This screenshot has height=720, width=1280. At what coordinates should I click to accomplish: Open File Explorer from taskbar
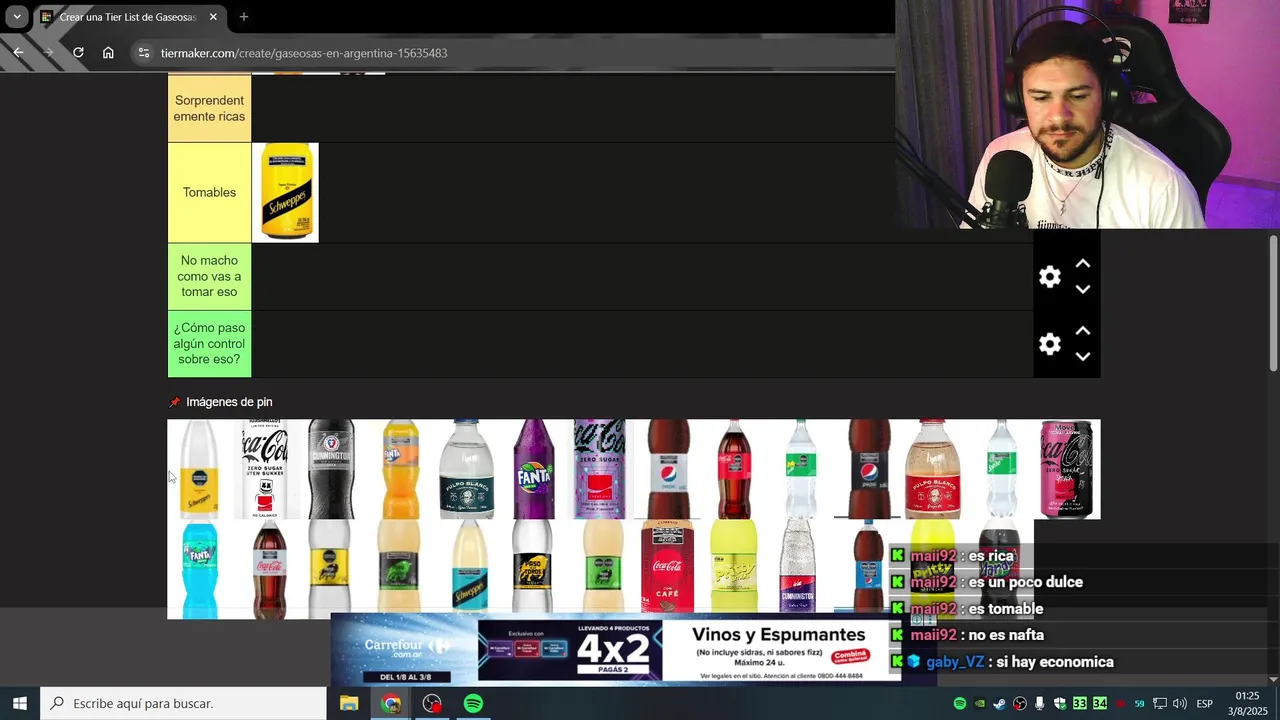[349, 704]
